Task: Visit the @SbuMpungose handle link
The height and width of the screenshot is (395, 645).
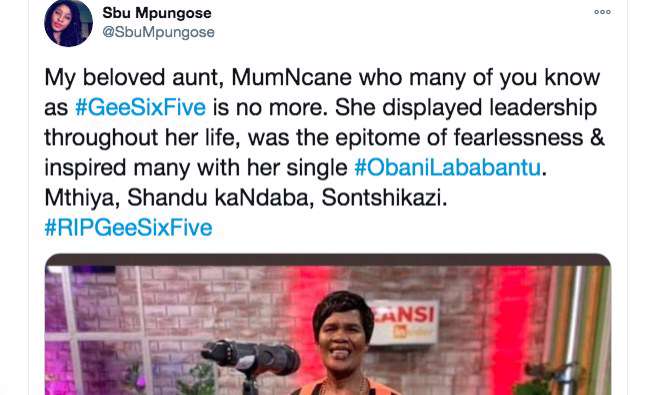Action: tap(158, 32)
